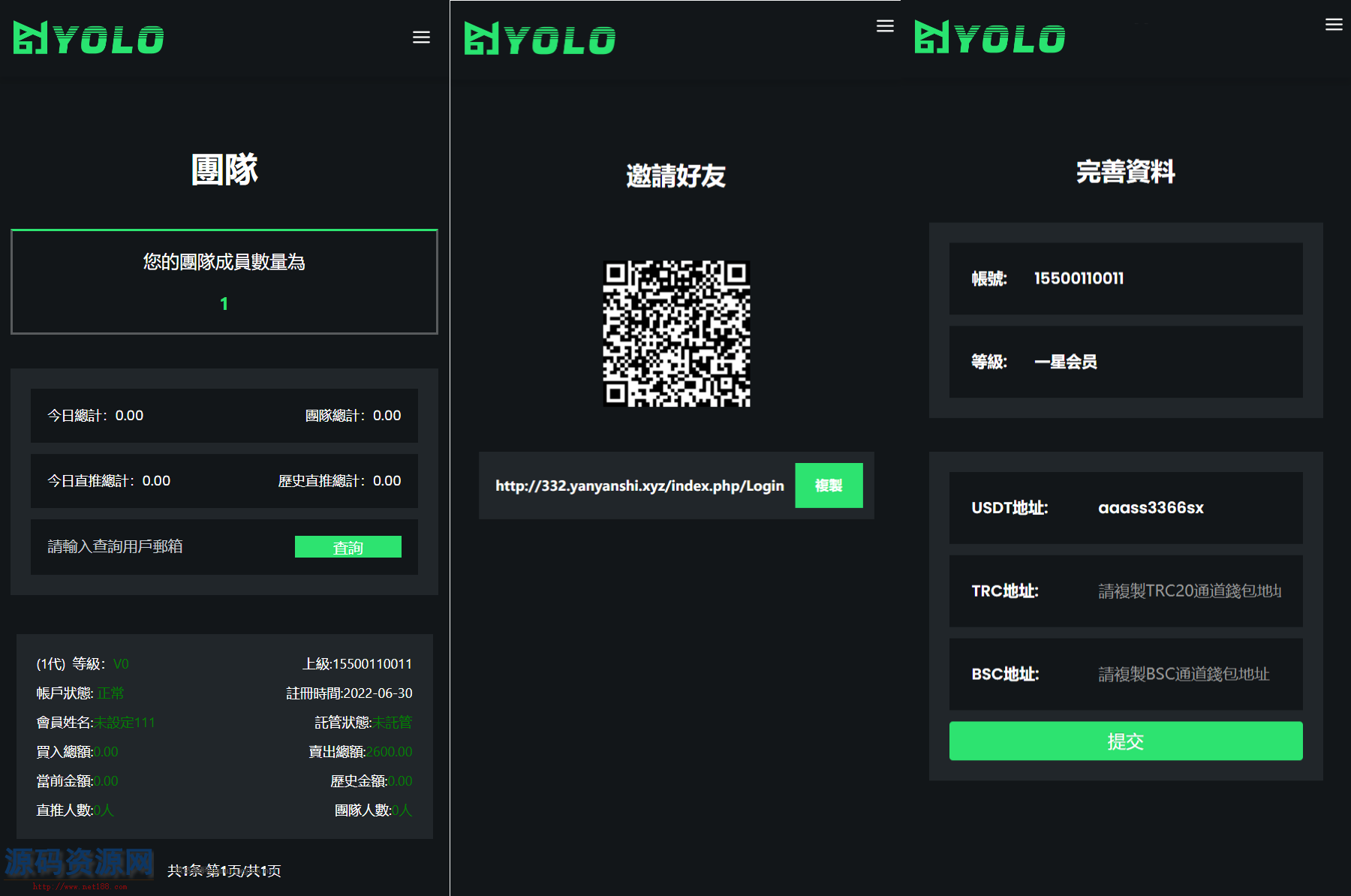Click the invitation URL http://332.yanyanshi.xyz link
The image size is (1351, 896).
(639, 486)
